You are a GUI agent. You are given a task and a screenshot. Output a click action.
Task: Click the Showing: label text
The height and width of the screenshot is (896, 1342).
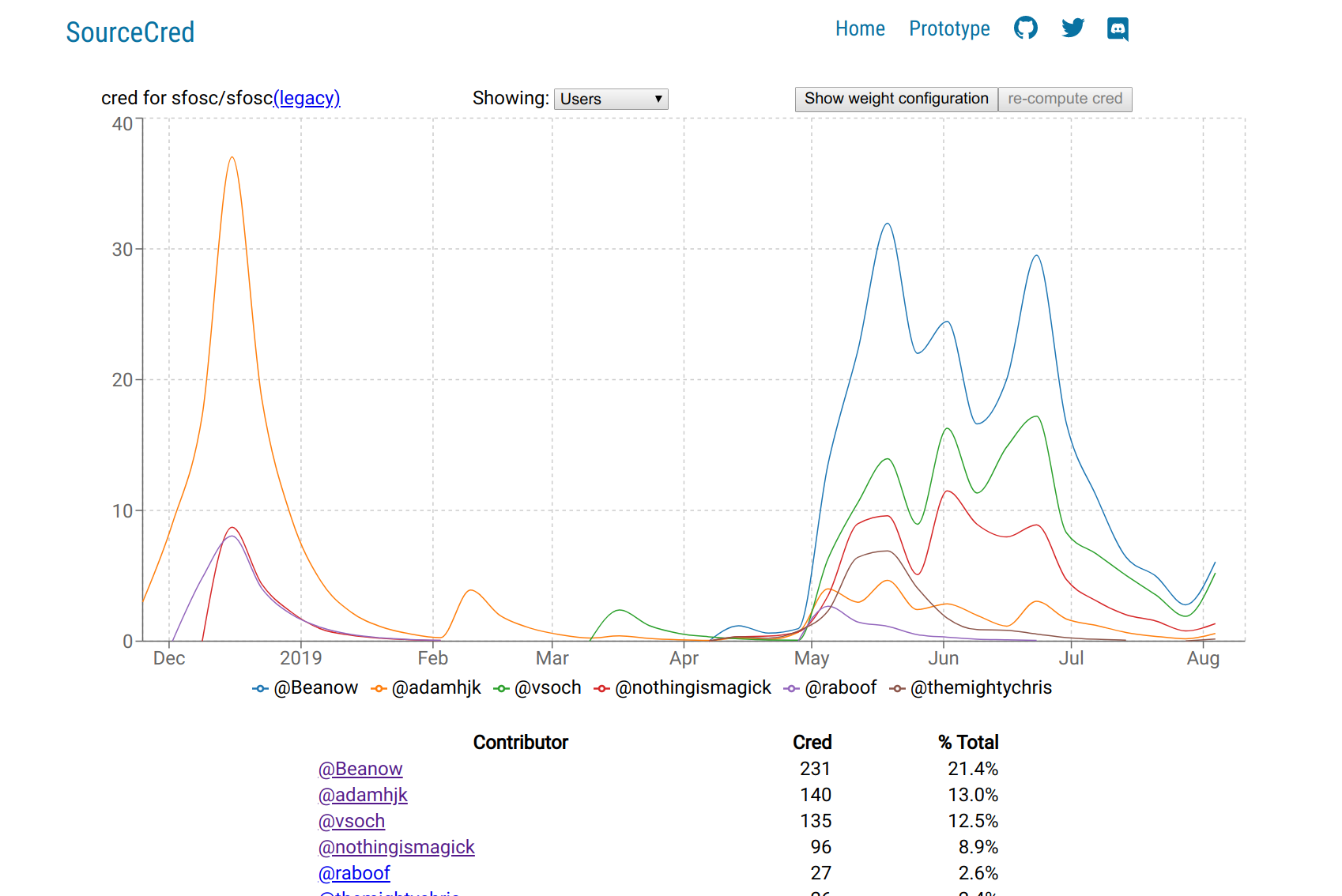tap(511, 98)
